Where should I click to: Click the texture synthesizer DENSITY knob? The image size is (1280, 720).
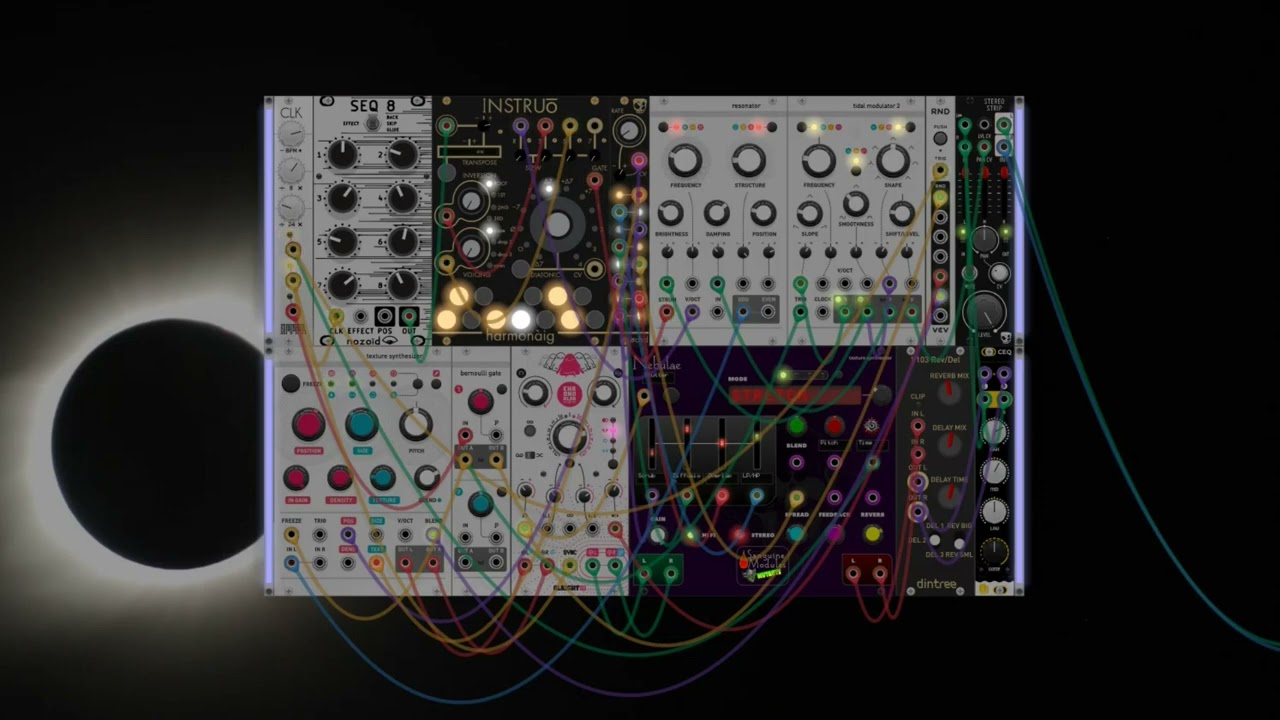point(339,478)
